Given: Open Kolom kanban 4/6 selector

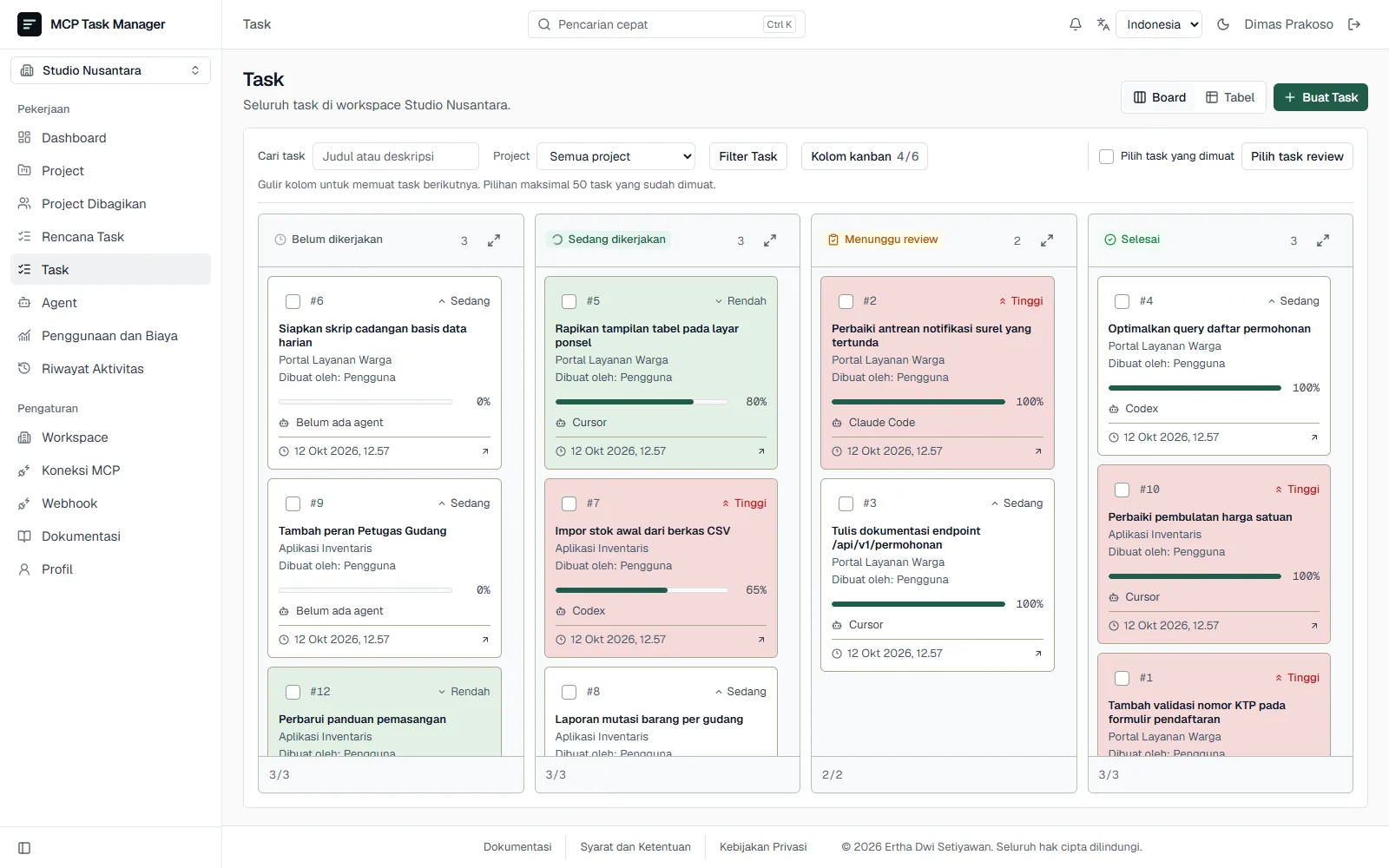Looking at the screenshot, I should (x=865, y=156).
